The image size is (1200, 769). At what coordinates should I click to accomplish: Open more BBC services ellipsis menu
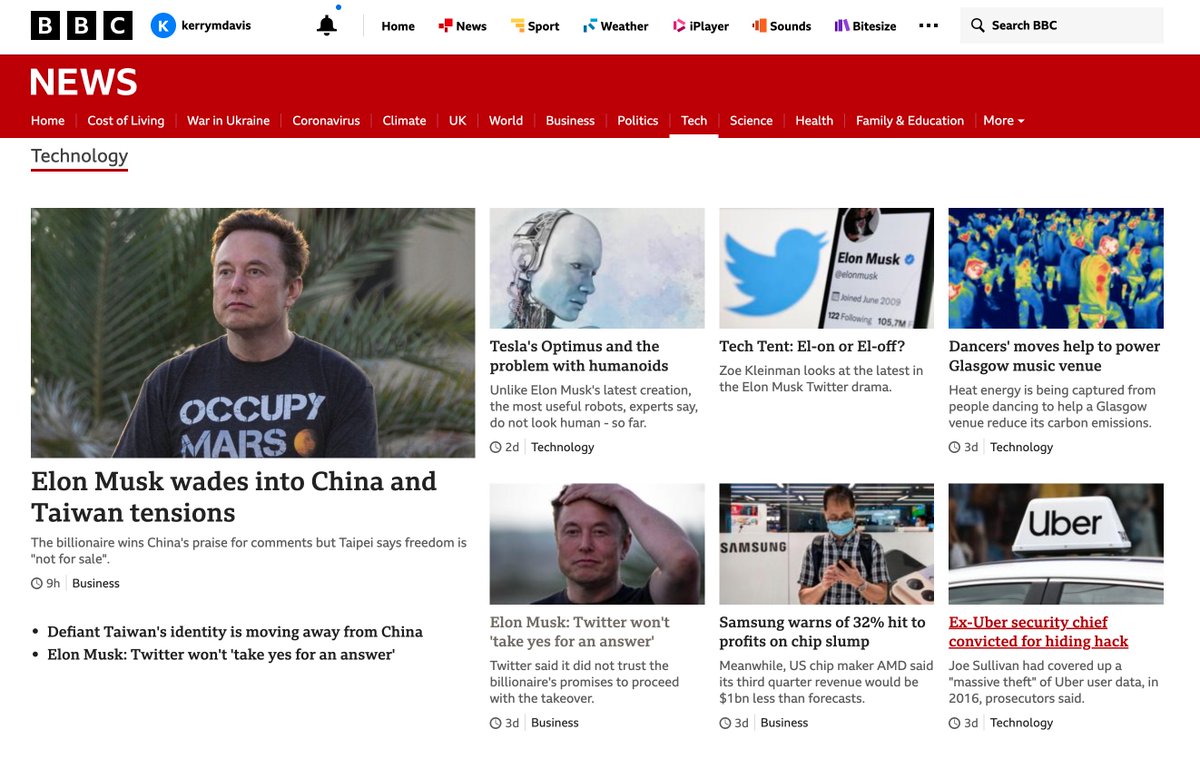[x=928, y=26]
